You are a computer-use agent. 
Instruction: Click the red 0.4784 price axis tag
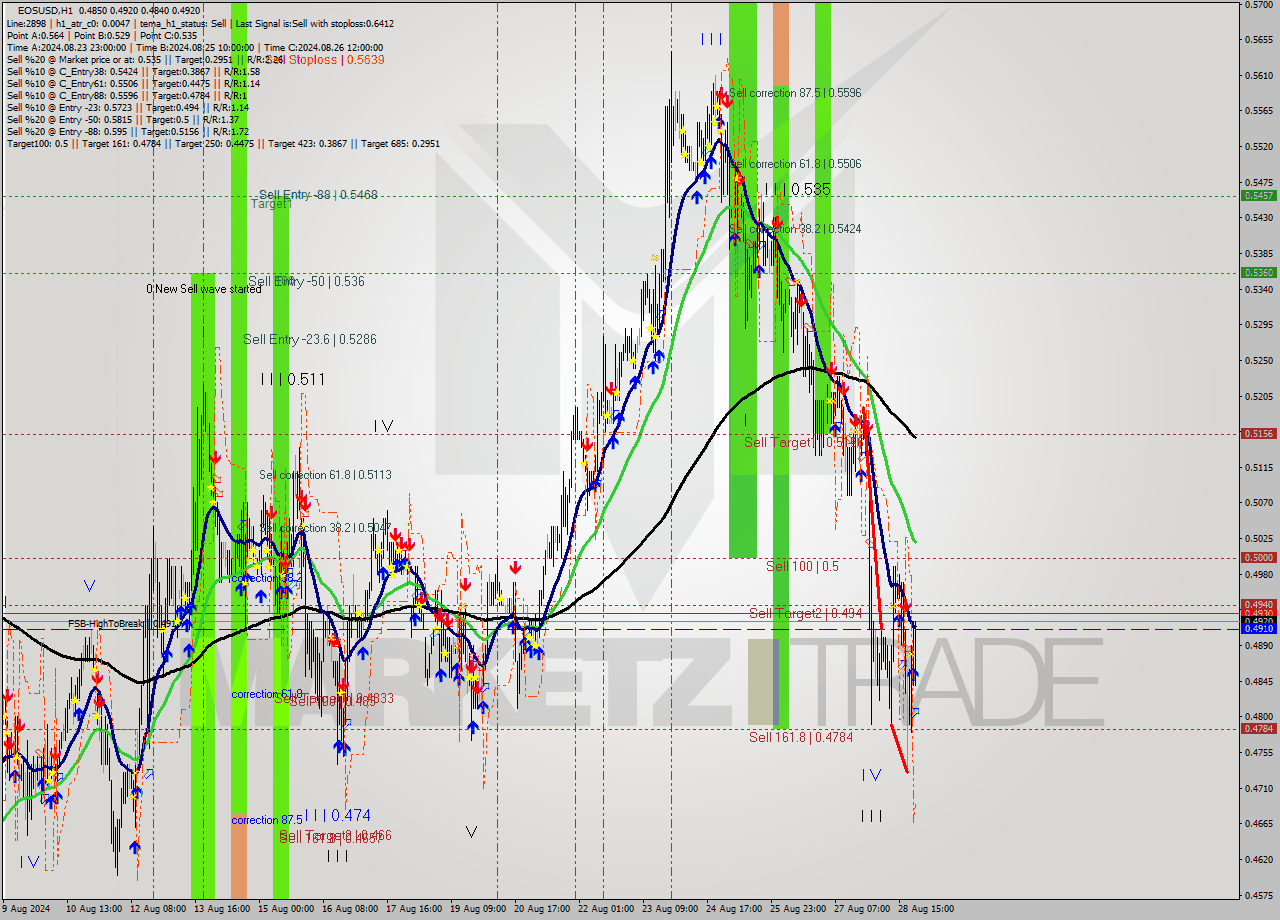point(1258,729)
